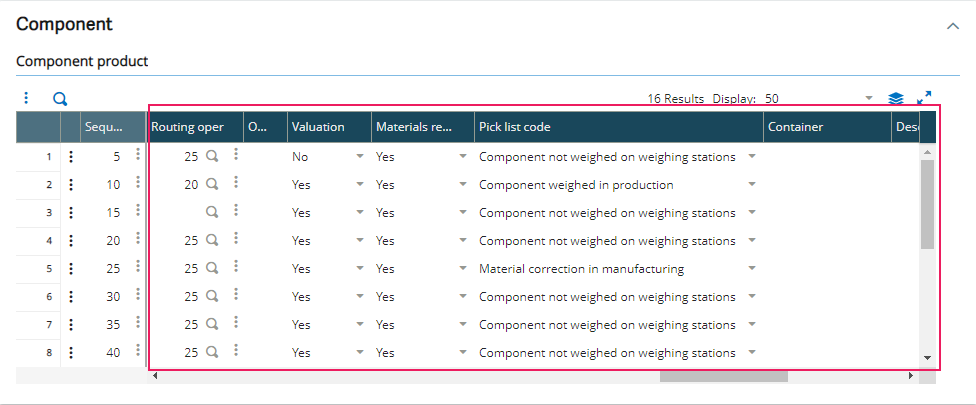Screen dimensions: 976x405
Task: Click the grid search magnifier icon
Action: 60,99
